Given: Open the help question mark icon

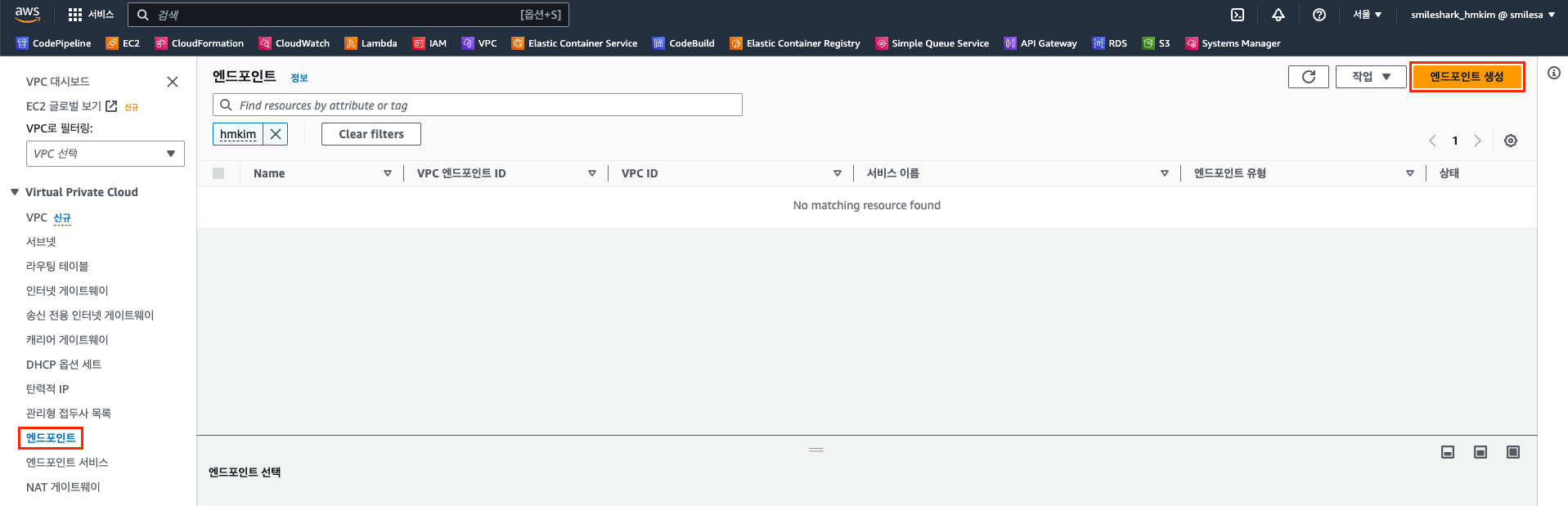Looking at the screenshot, I should tap(1319, 15).
